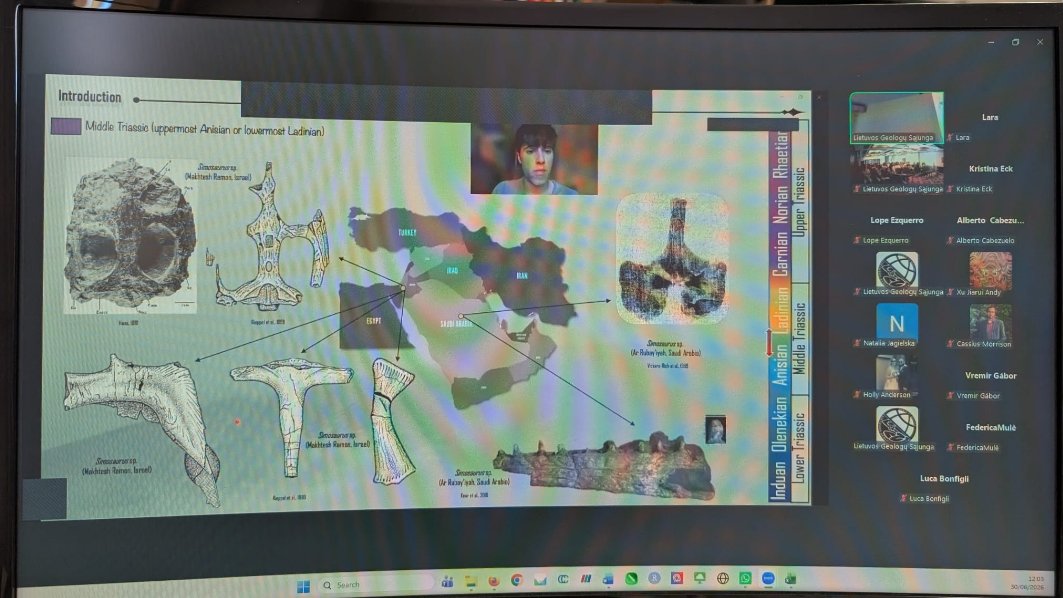Screen dimensions: 1063x598
Task: Open Microsoft Teams from the taskbar
Action: coord(447,582)
